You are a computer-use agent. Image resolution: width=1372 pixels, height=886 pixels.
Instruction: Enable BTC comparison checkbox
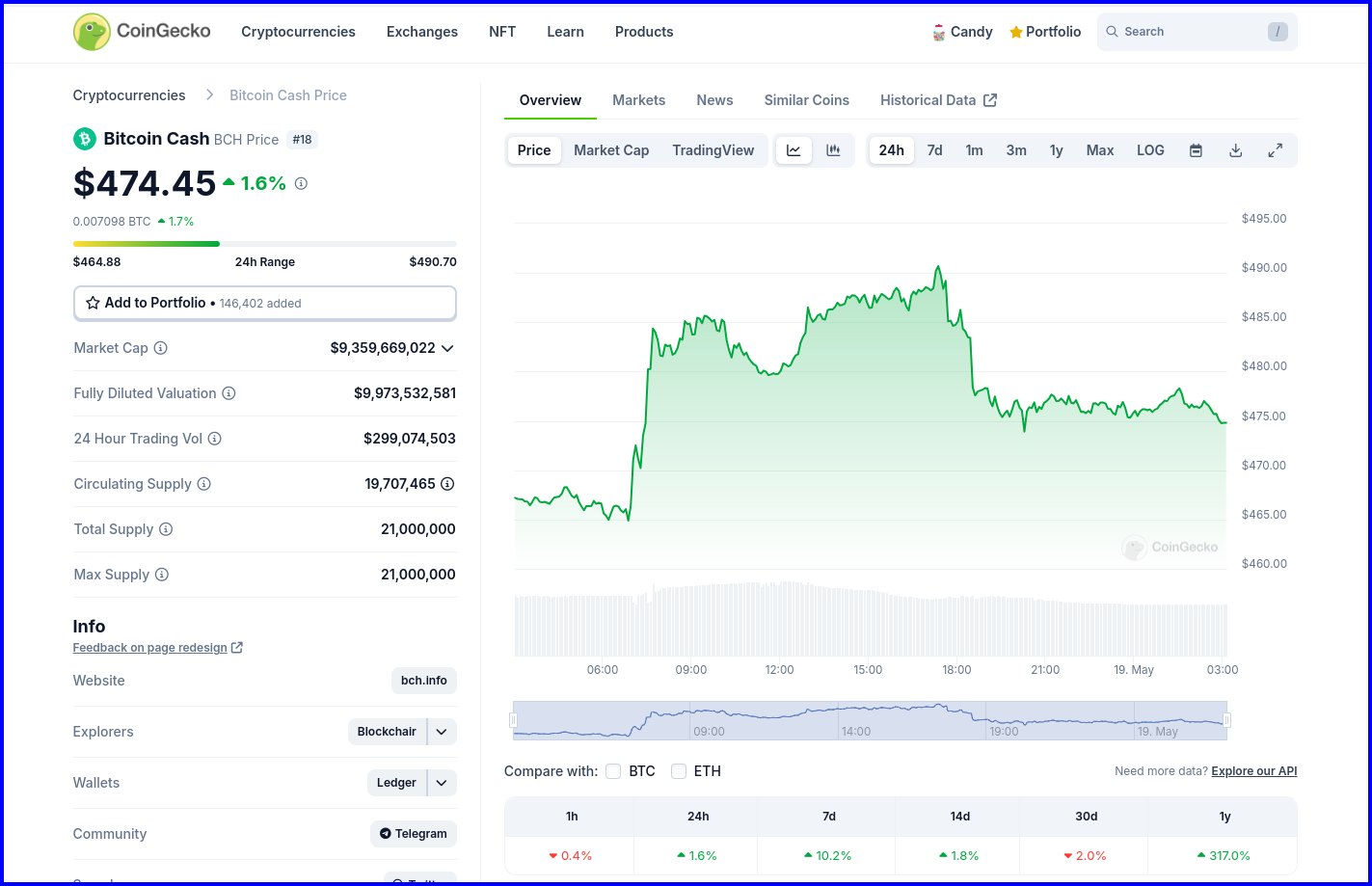tap(613, 771)
